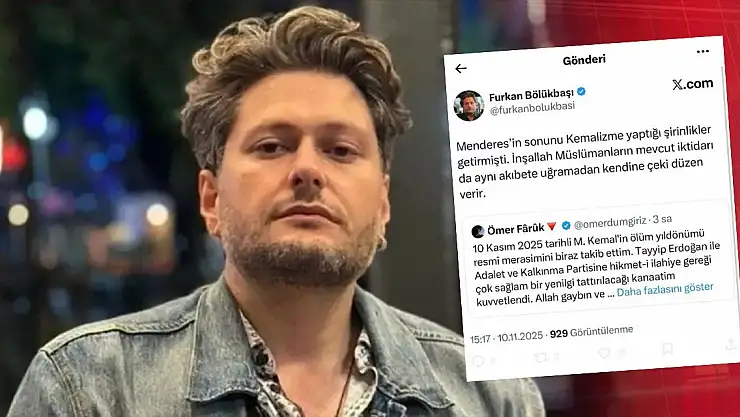The image size is (740, 417).
Task: Click the 'Gönderi' header title
Action: 584,60
